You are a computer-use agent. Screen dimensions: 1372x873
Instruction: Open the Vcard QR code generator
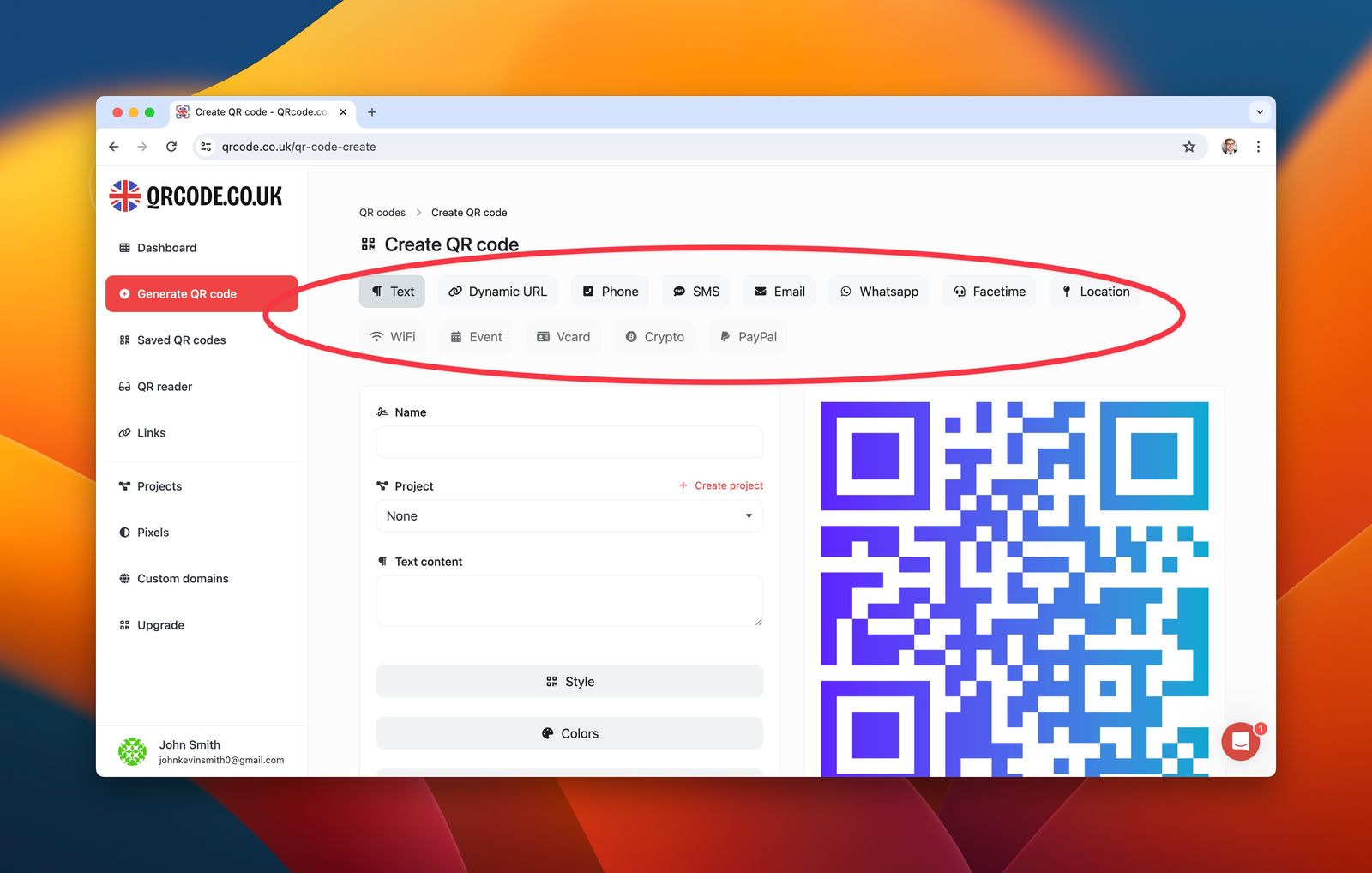click(x=563, y=336)
